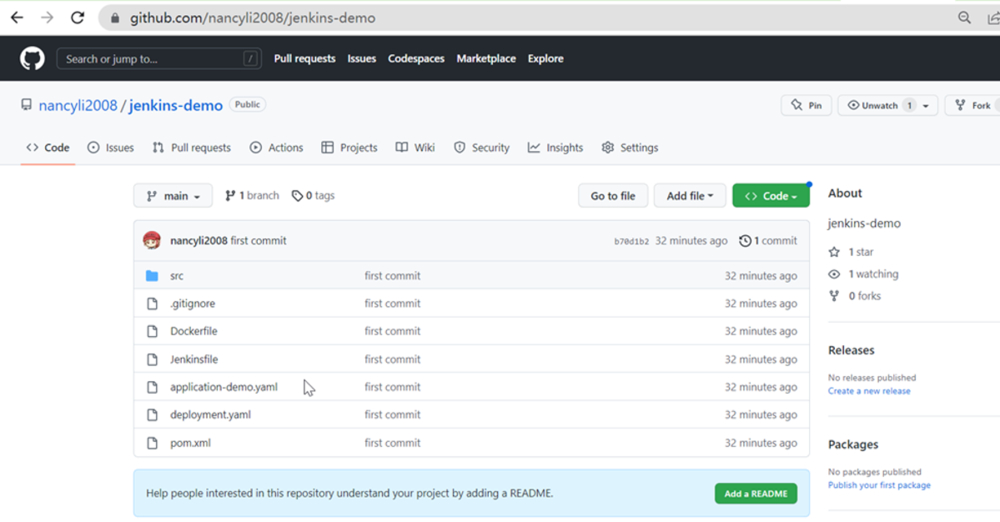Select Pull requests in the top navigation
Screen dimensions: 1000x522
tap(305, 59)
